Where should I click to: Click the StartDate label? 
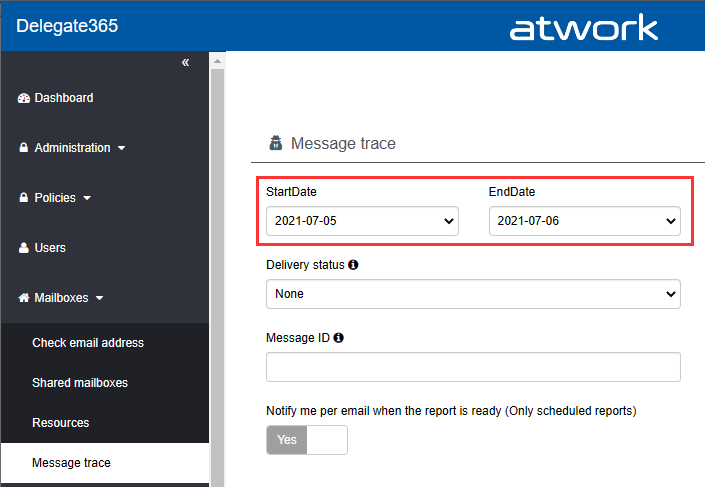pos(291,192)
